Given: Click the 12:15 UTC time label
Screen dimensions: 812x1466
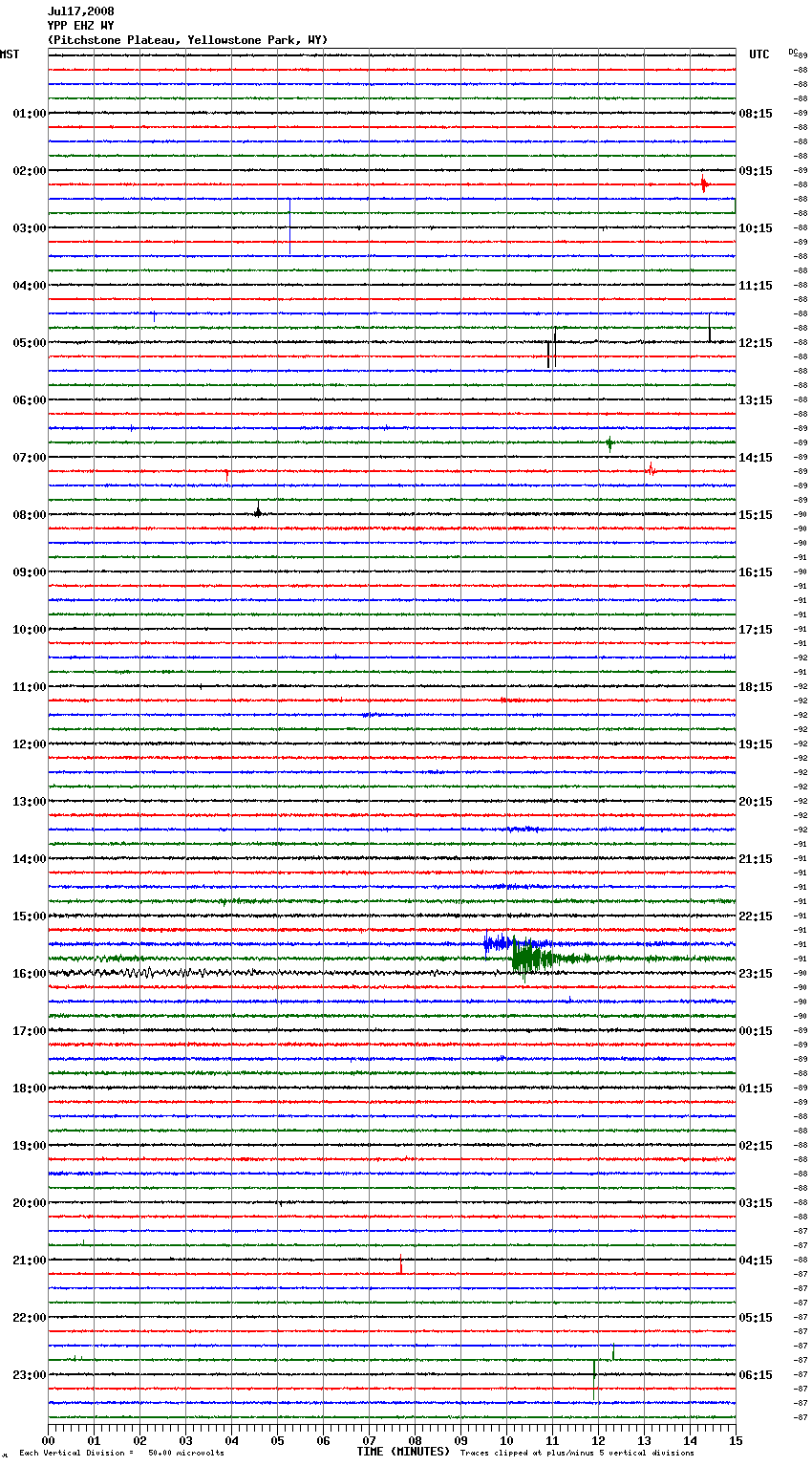Looking at the screenshot, I should [x=756, y=343].
